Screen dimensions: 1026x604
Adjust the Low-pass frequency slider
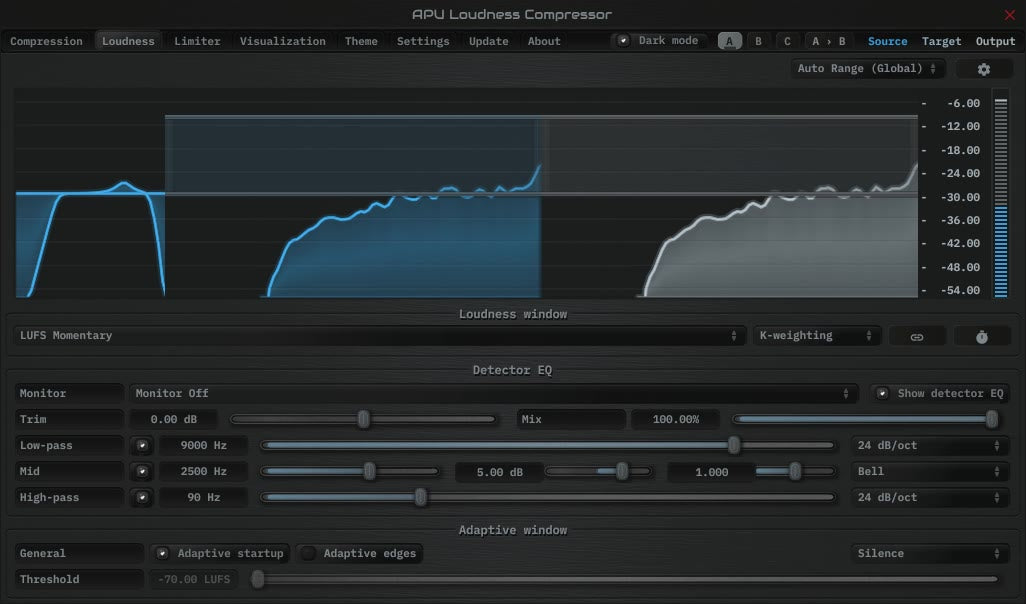click(547, 446)
